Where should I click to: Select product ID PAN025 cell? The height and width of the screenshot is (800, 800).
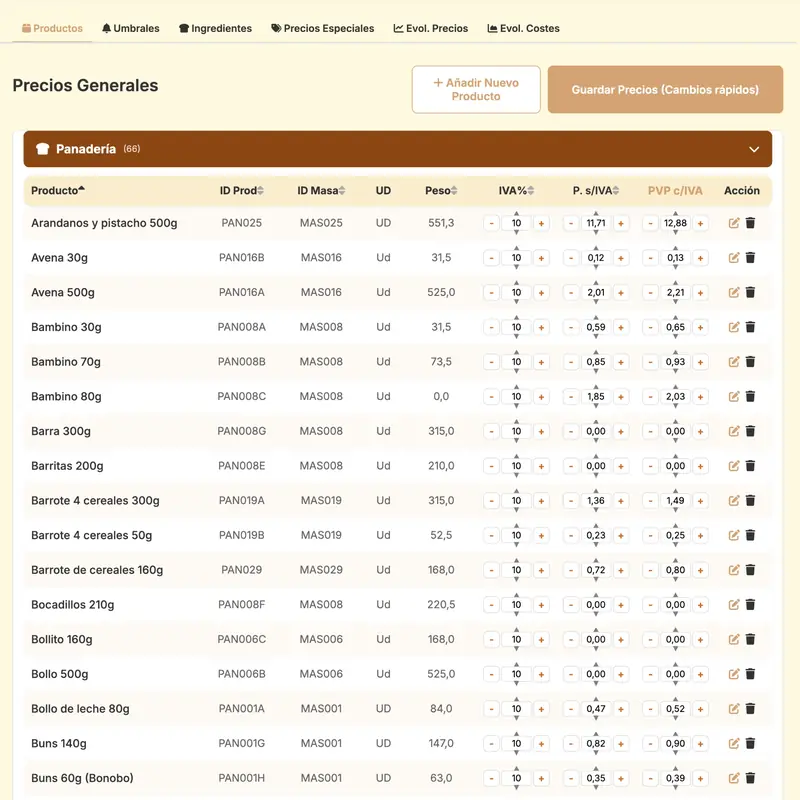(x=241, y=223)
